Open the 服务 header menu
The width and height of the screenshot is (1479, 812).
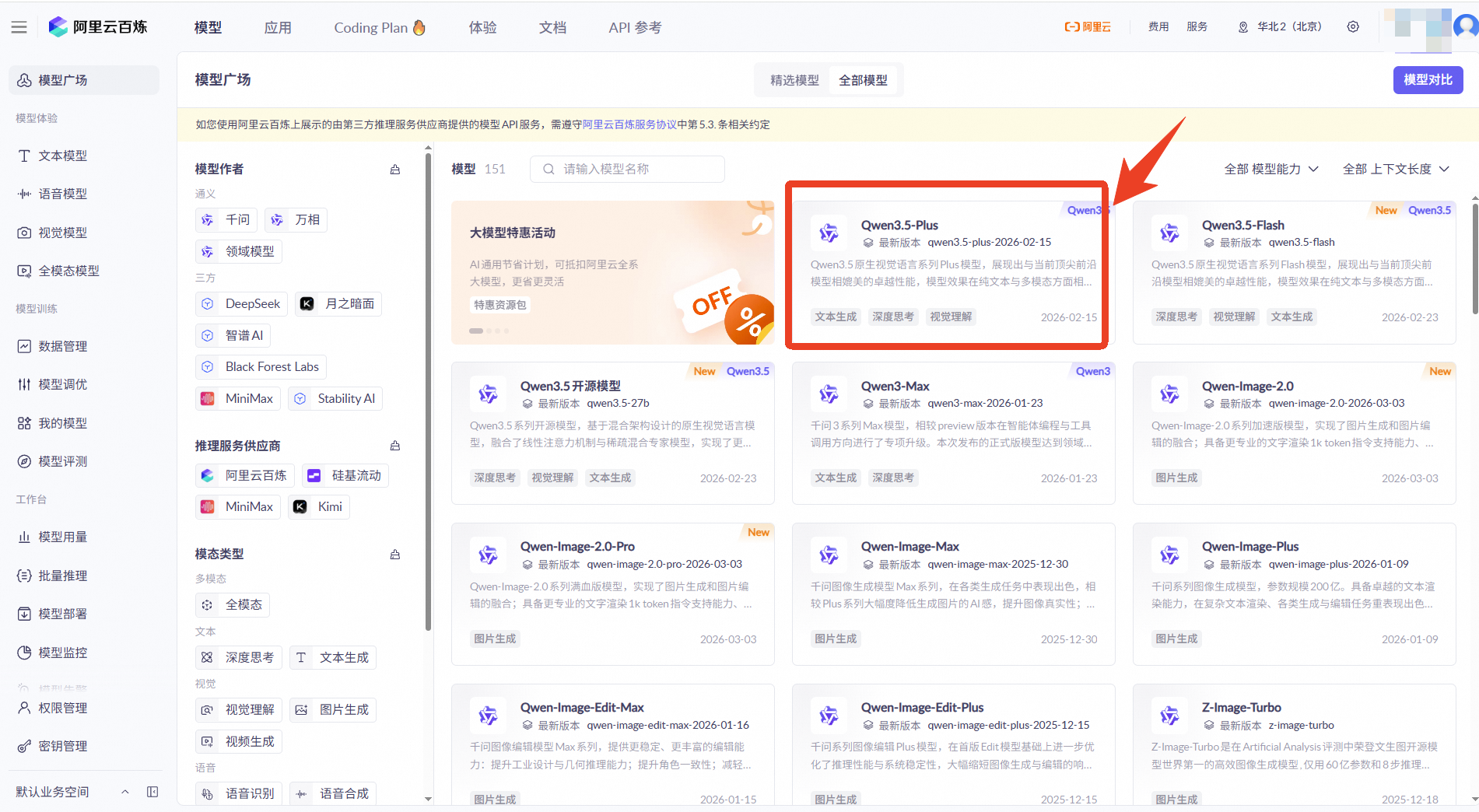click(1197, 26)
